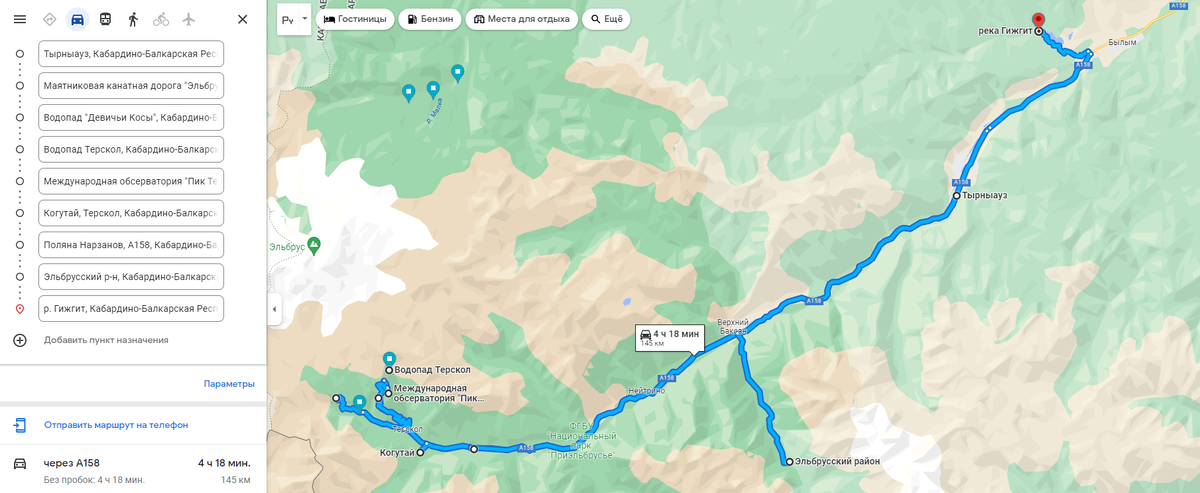This screenshot has height=493, width=1200.
Task: Select walking travel mode
Action: tap(133, 19)
